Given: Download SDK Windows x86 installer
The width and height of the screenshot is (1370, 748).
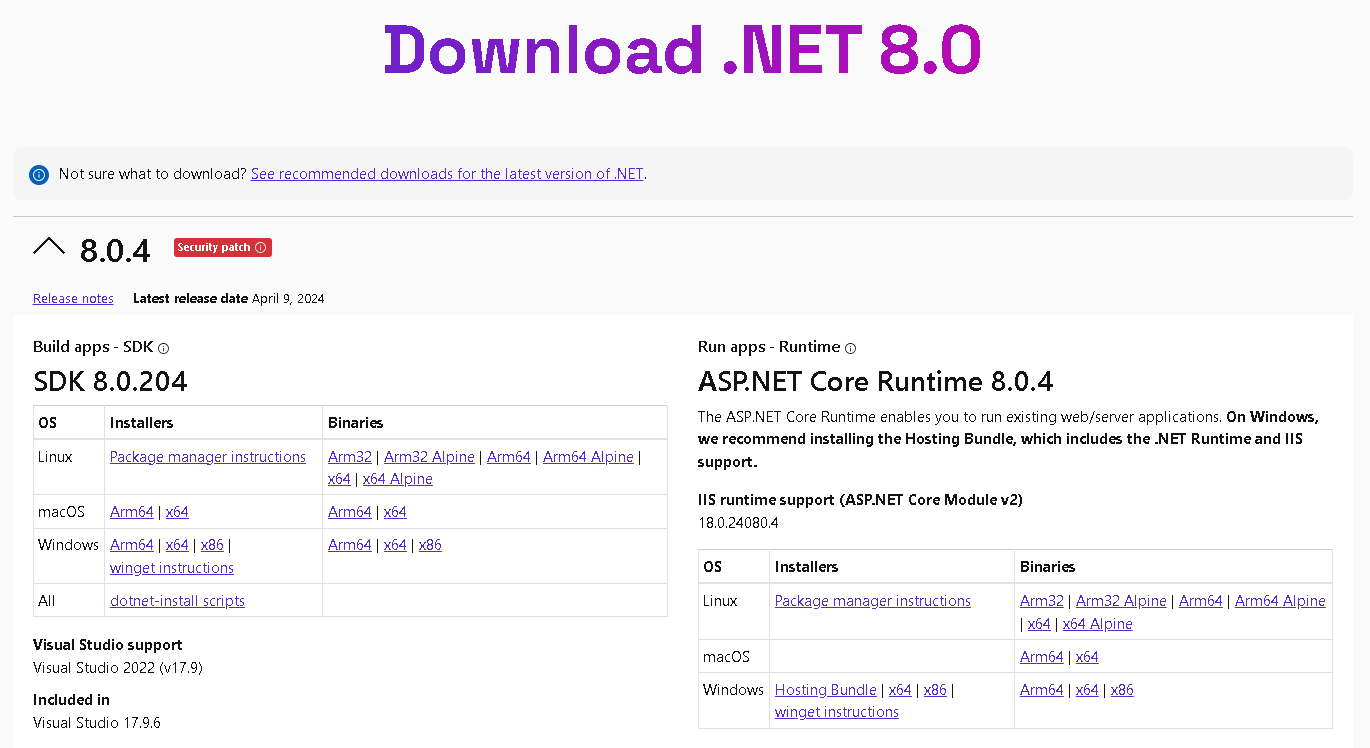Looking at the screenshot, I should pos(212,545).
